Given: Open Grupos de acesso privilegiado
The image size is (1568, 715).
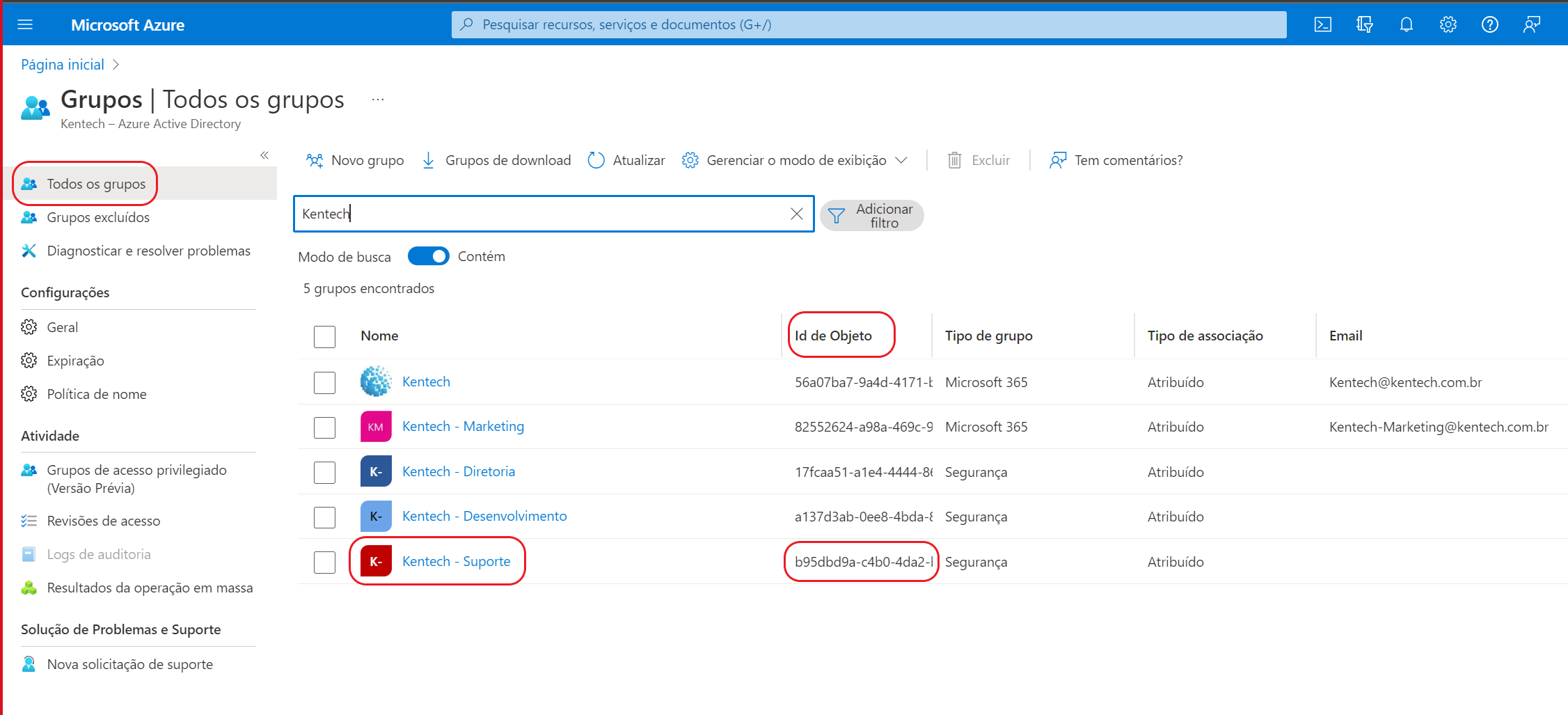Looking at the screenshot, I should [136, 479].
